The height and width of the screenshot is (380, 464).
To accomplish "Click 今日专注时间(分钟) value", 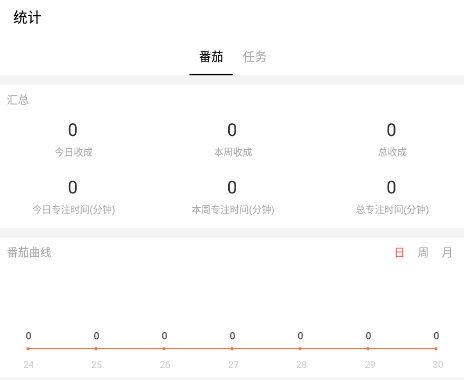I will click(73, 187).
